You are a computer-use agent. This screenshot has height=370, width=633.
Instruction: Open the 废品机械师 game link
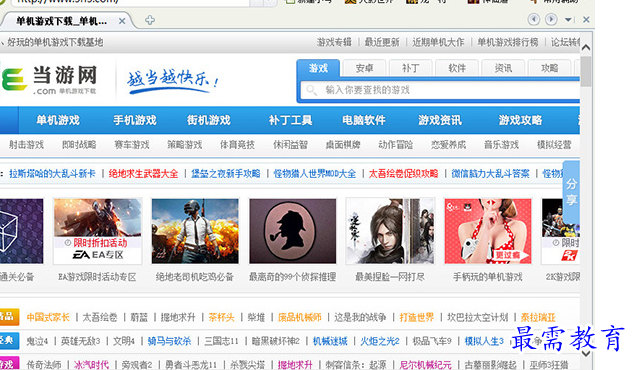(300, 318)
